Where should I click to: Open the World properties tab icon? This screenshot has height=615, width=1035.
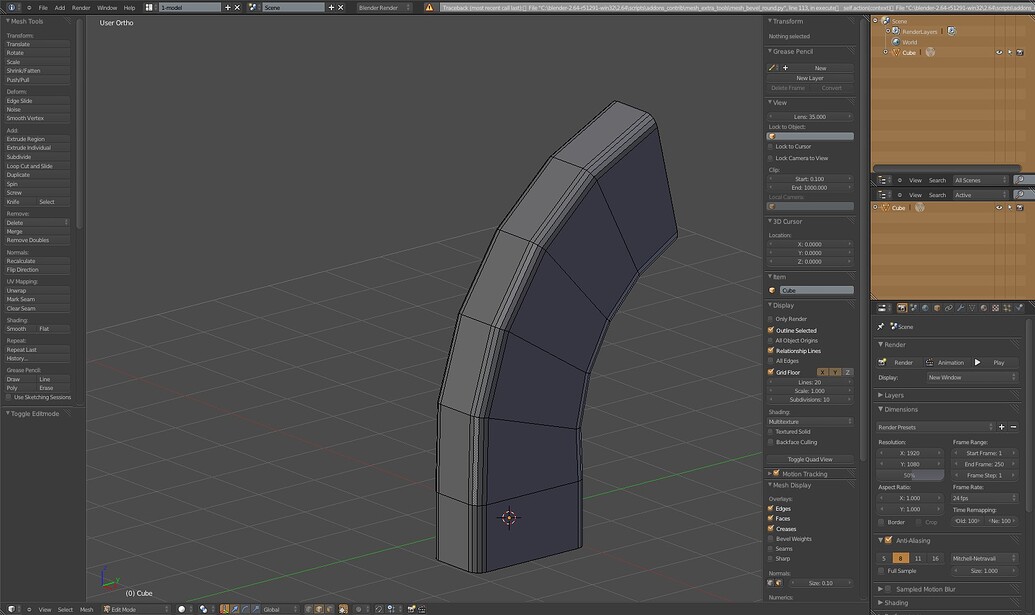925,308
